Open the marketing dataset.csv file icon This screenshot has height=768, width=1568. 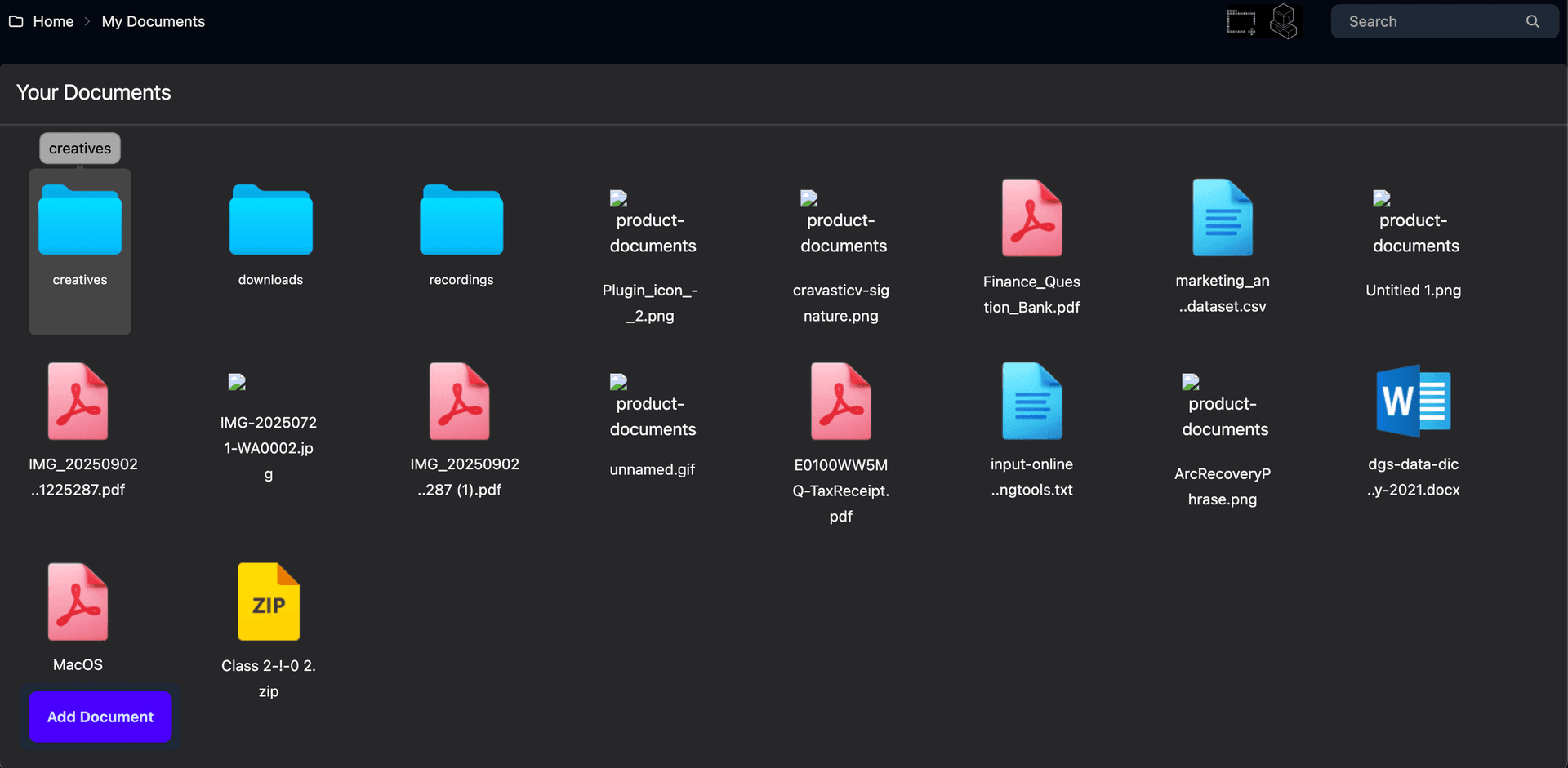(1223, 218)
